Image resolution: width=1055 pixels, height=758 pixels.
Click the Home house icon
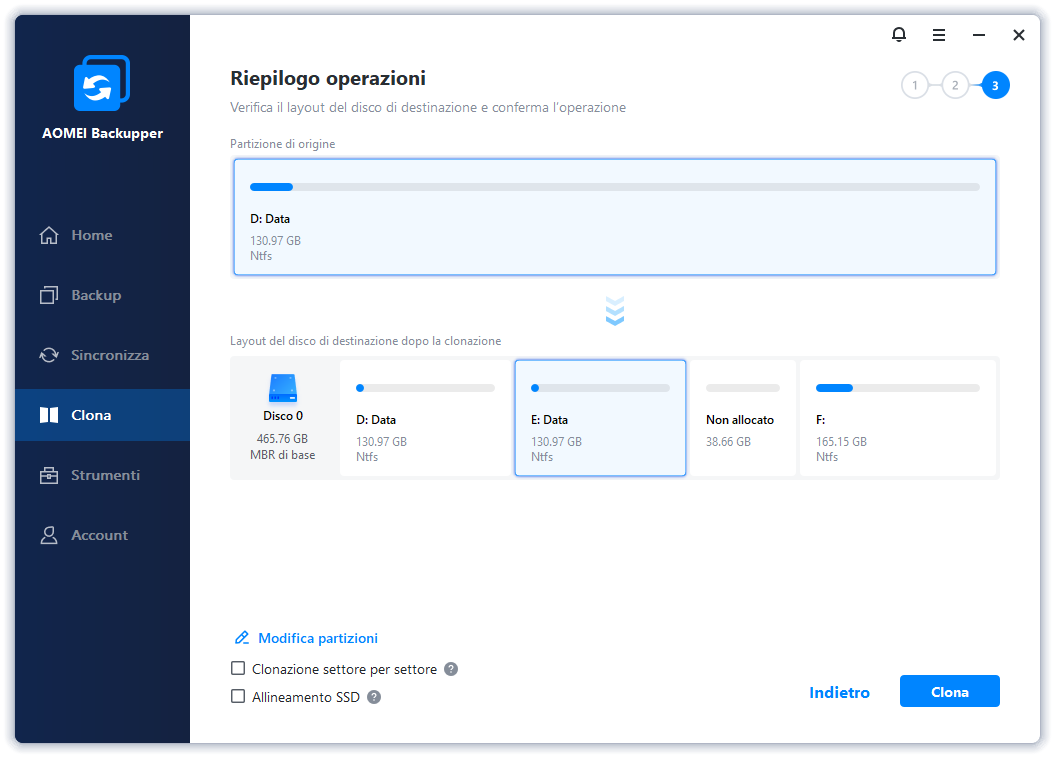(48, 235)
